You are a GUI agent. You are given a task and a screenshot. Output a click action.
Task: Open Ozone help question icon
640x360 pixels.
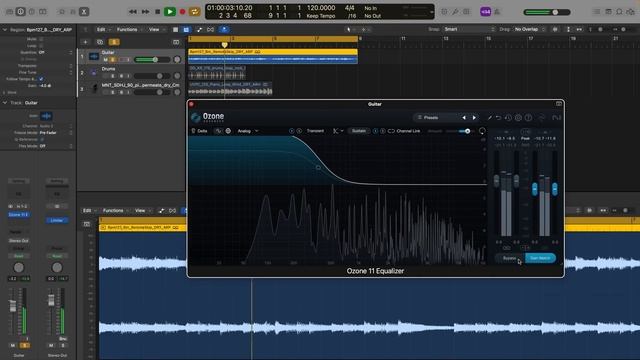528,118
